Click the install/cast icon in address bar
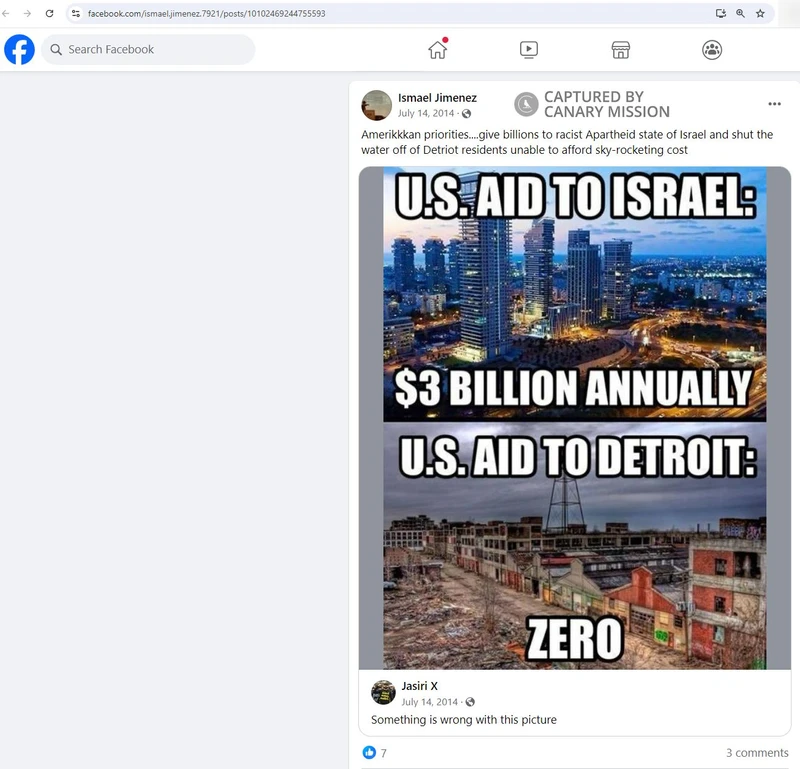The height and width of the screenshot is (769, 800). tap(720, 13)
